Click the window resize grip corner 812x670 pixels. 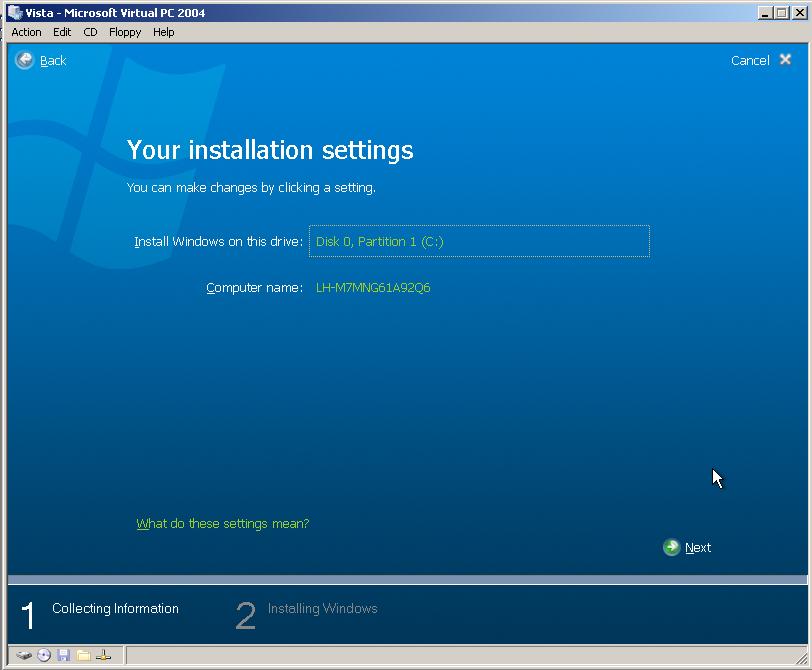click(x=801, y=658)
